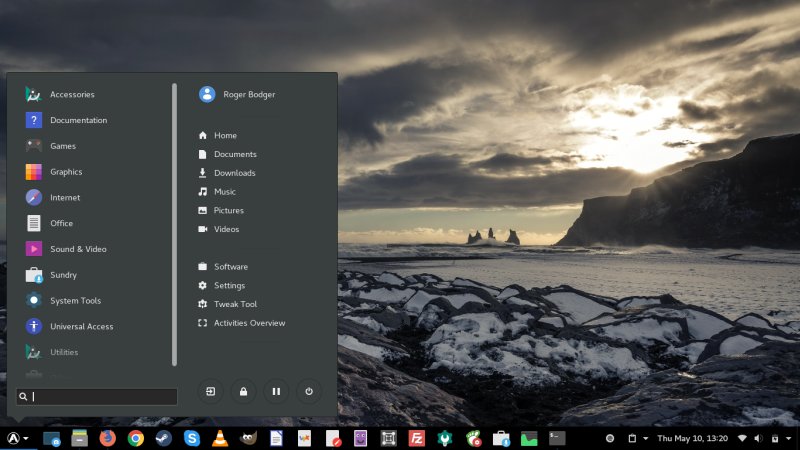
Task: Launch VLC media player
Action: click(x=220, y=438)
